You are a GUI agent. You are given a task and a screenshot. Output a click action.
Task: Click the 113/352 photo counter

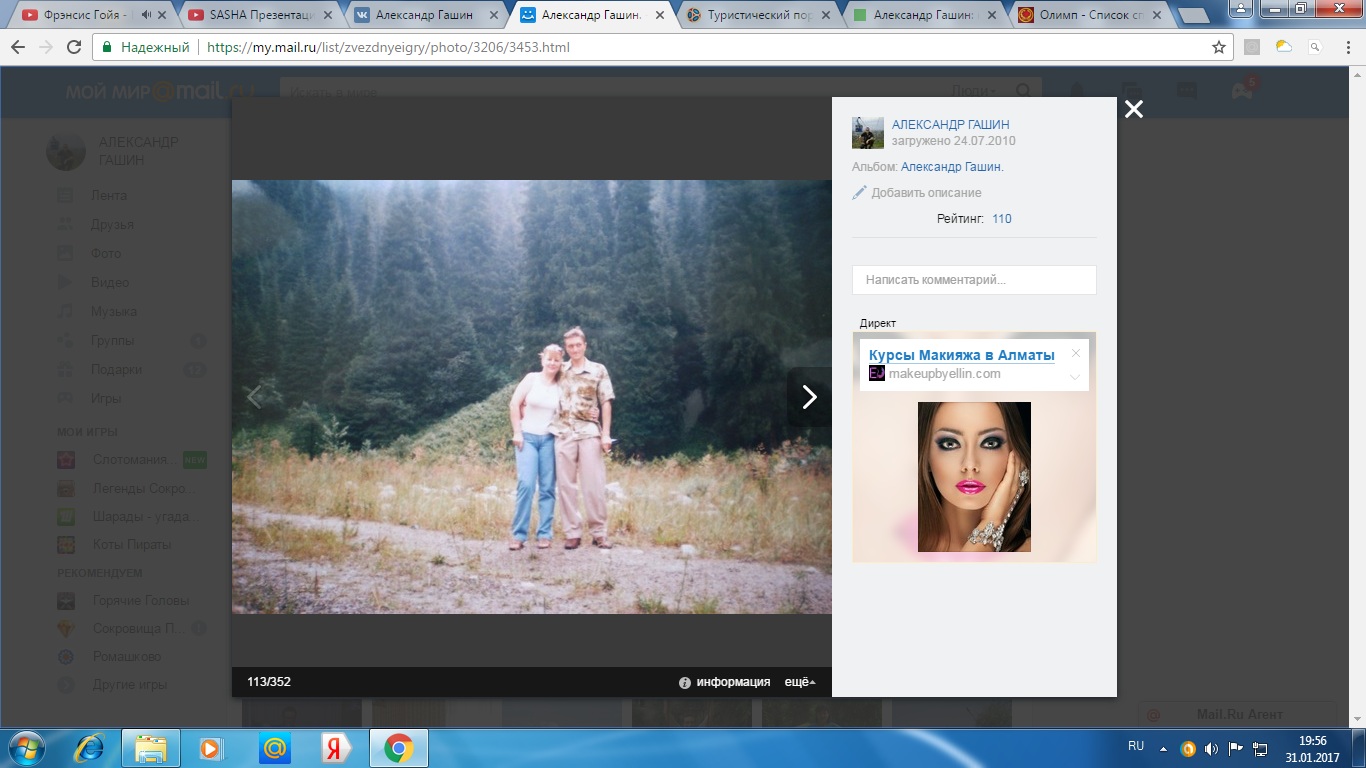click(269, 682)
